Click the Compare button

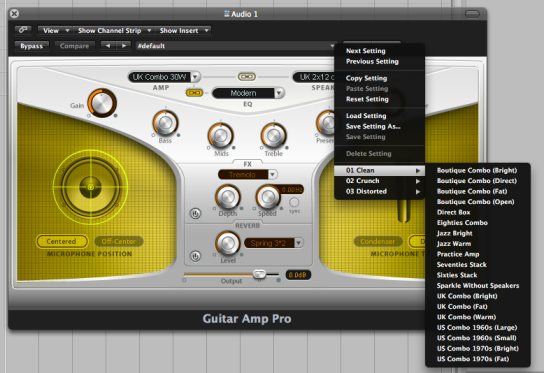click(x=74, y=46)
